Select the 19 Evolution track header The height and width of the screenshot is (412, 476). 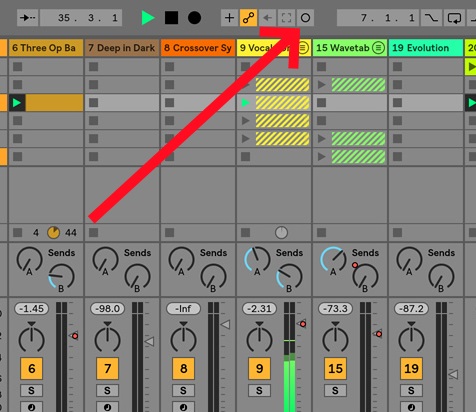[x=426, y=48]
